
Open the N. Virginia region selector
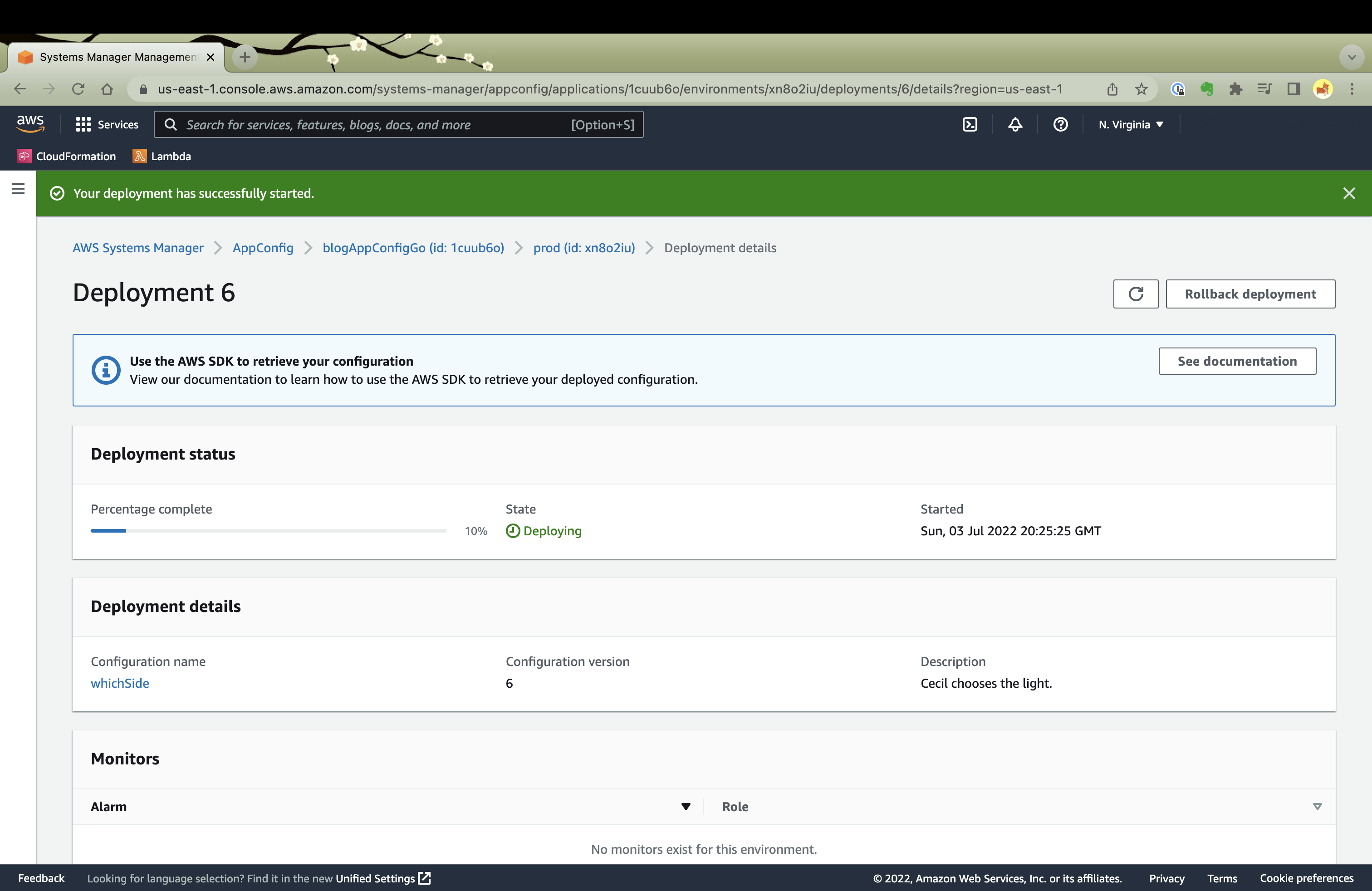tap(1129, 124)
